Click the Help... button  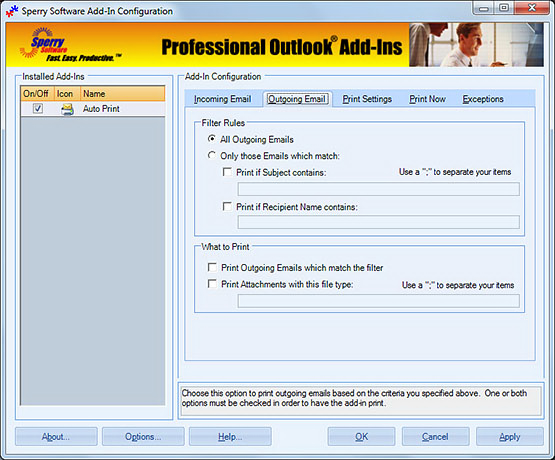(x=230, y=437)
